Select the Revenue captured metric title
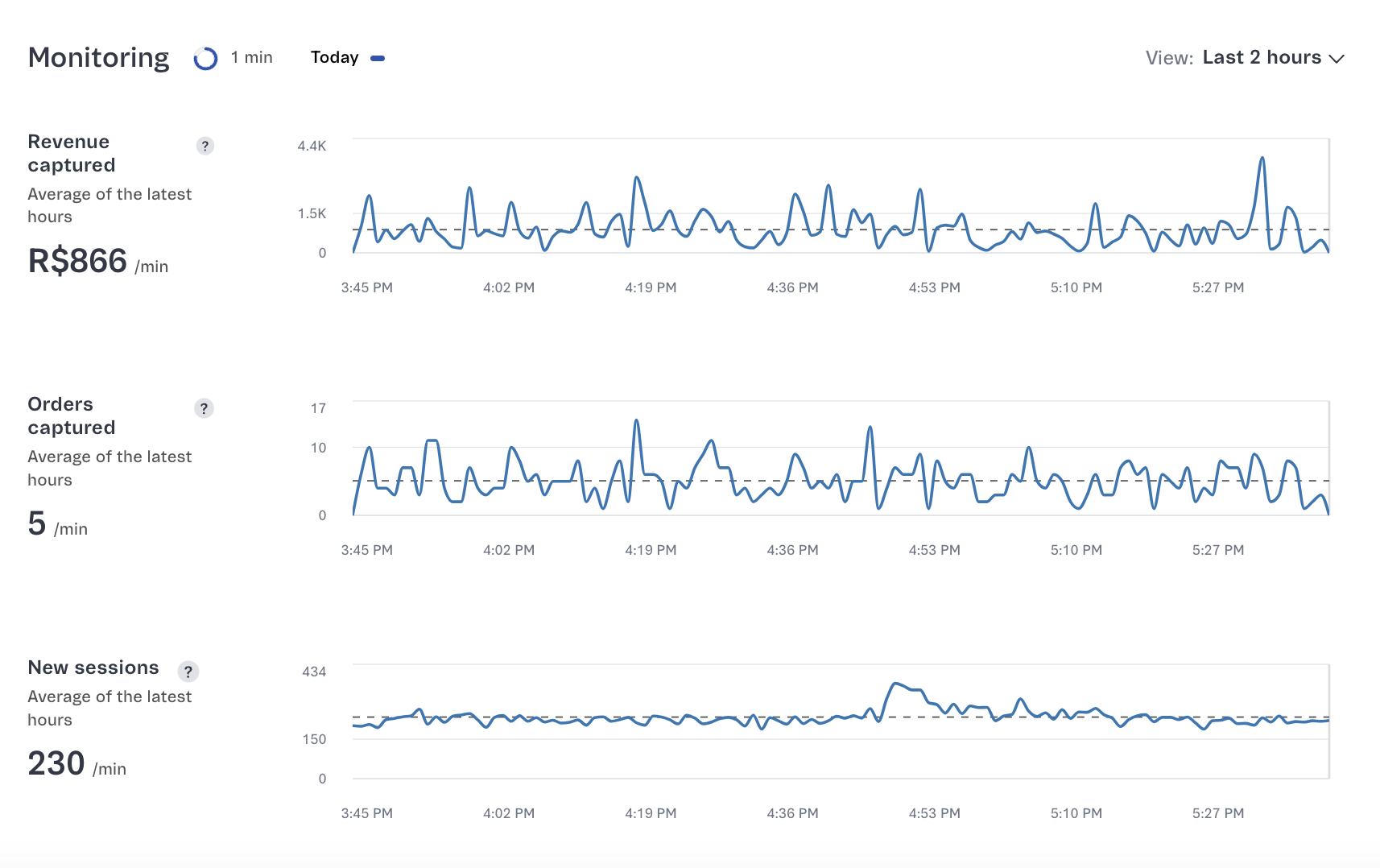 tap(72, 153)
